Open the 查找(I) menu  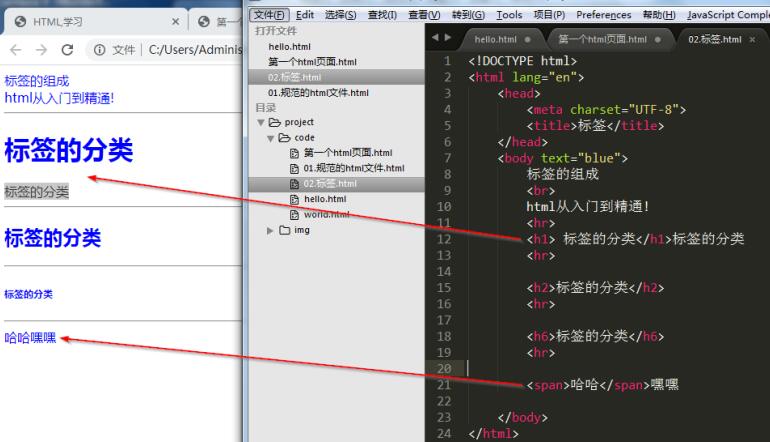[x=382, y=15]
